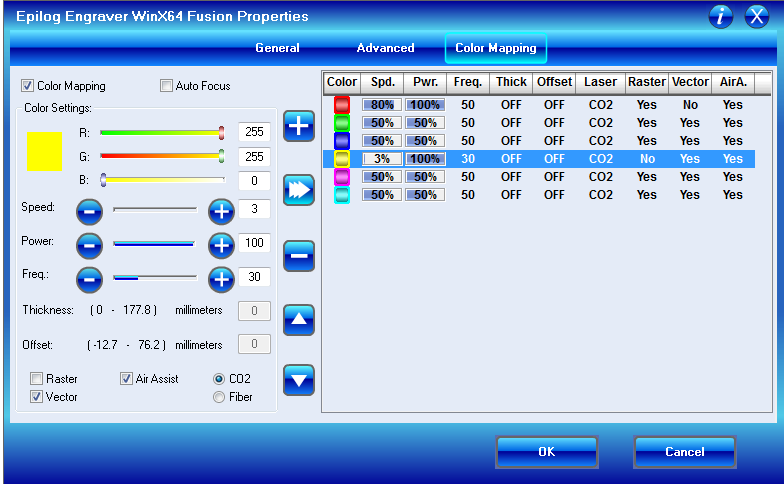Increase Freq. with the plus button

[x=222, y=279]
